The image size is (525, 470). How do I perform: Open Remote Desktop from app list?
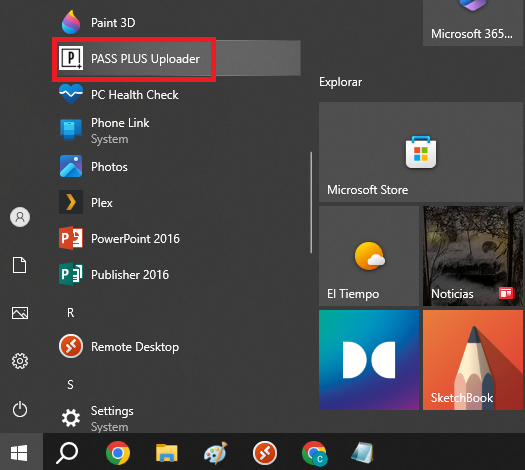(177, 346)
